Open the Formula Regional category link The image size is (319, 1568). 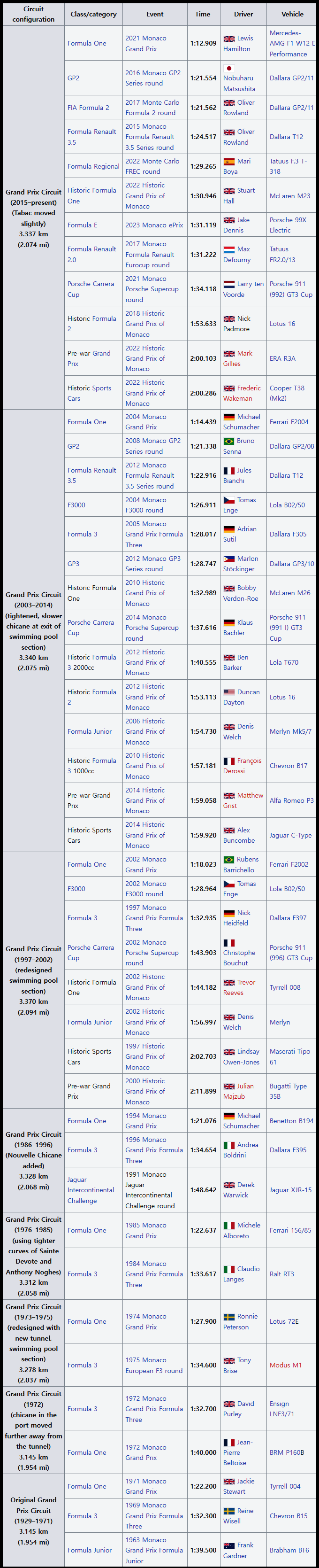93,167
